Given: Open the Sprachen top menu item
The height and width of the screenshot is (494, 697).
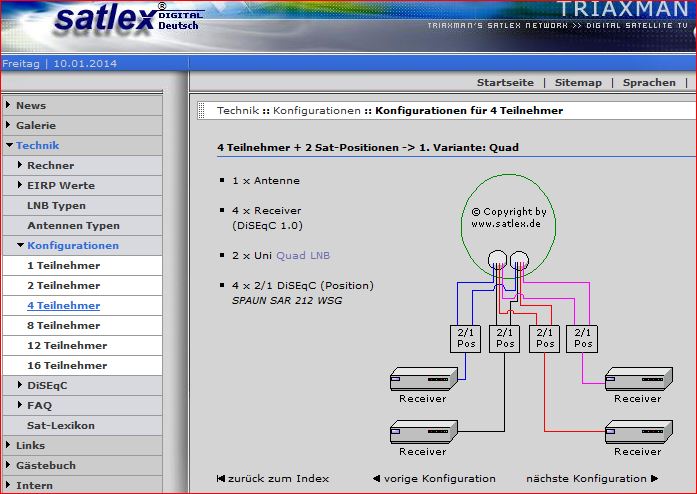Looking at the screenshot, I should click(x=649, y=83).
